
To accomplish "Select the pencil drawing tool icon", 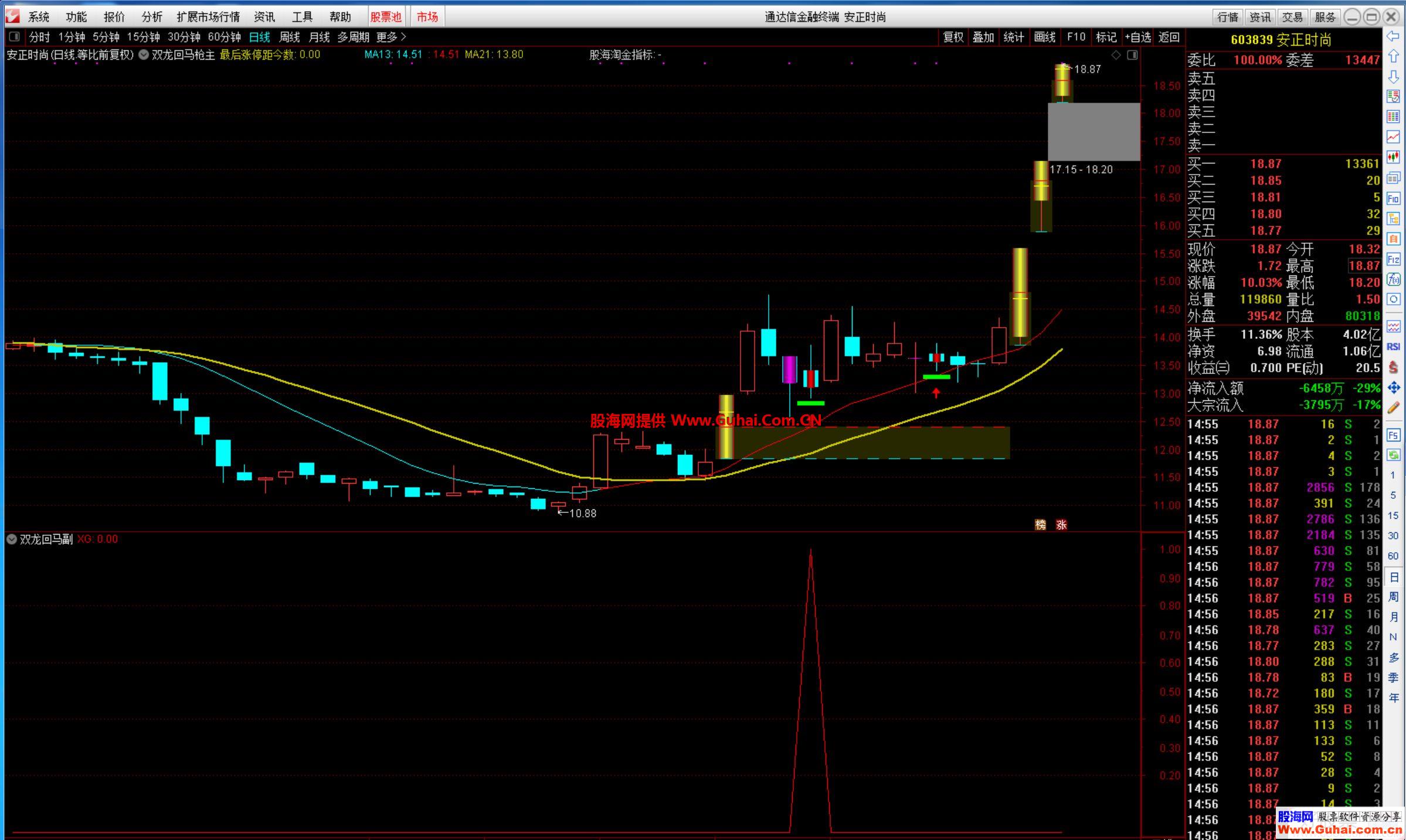I will coord(1393,407).
